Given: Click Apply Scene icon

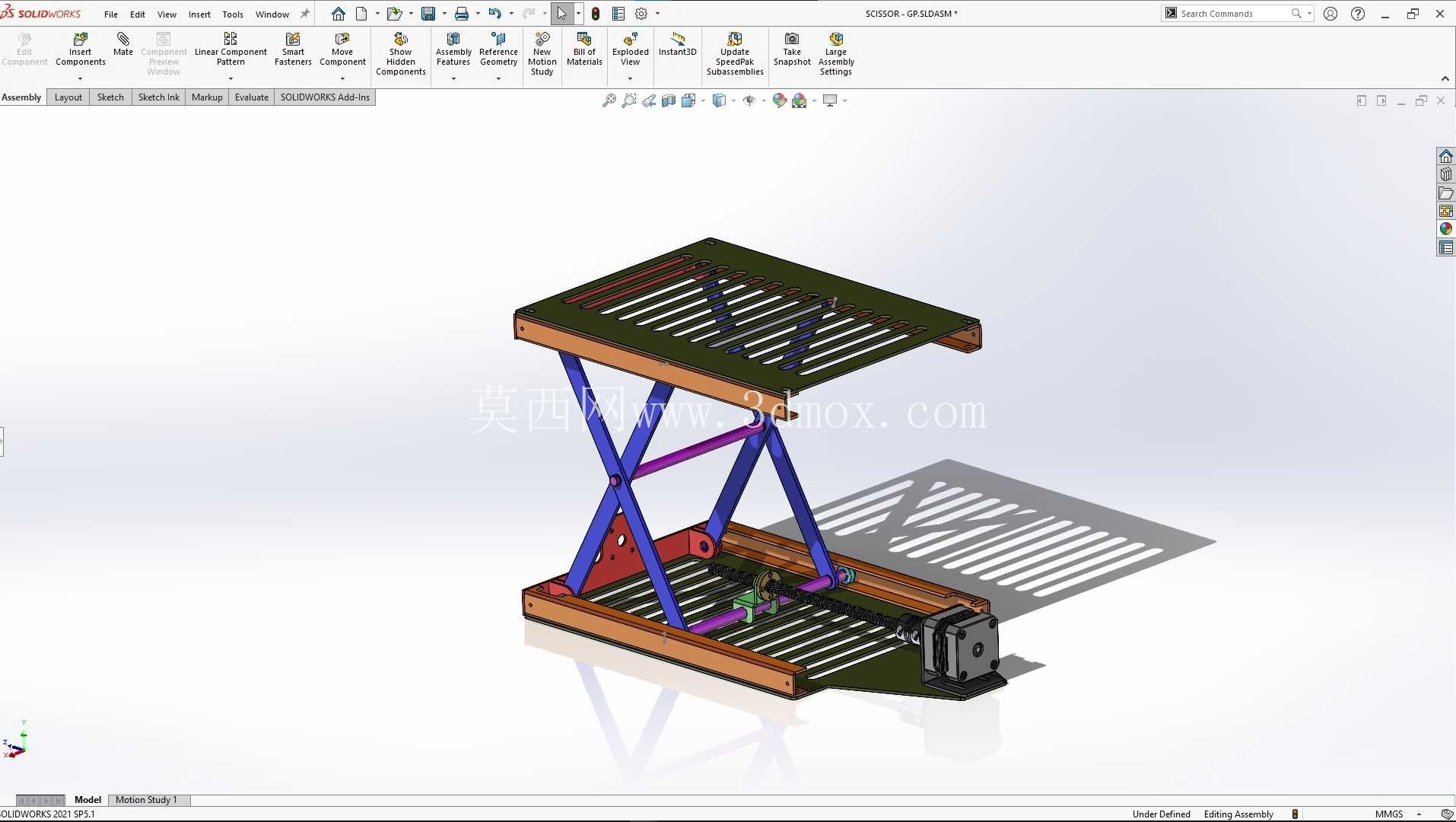Looking at the screenshot, I should coord(800,100).
